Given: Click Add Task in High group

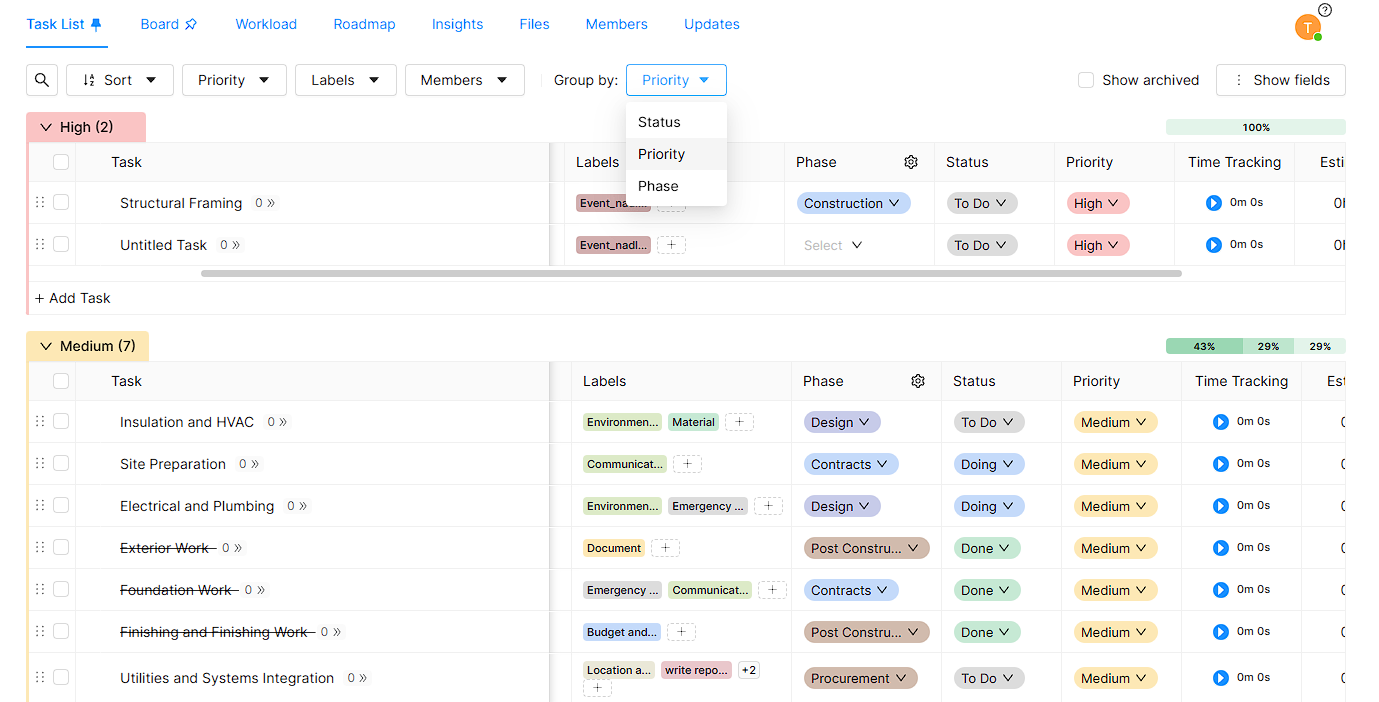Looking at the screenshot, I should [x=73, y=298].
